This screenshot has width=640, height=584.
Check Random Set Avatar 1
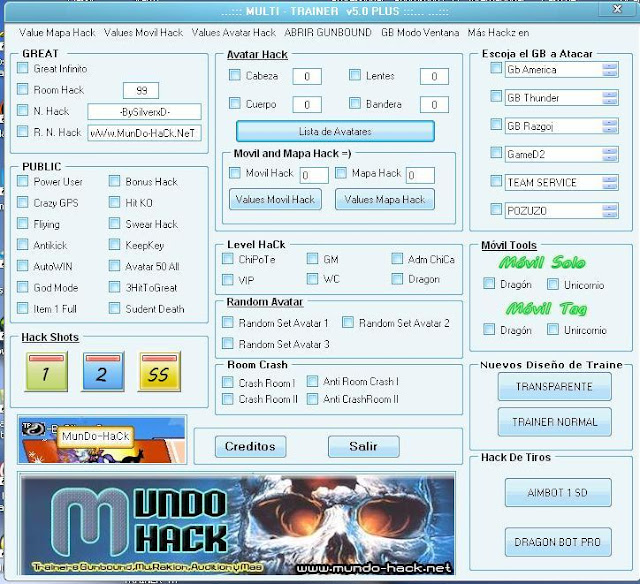point(228,322)
